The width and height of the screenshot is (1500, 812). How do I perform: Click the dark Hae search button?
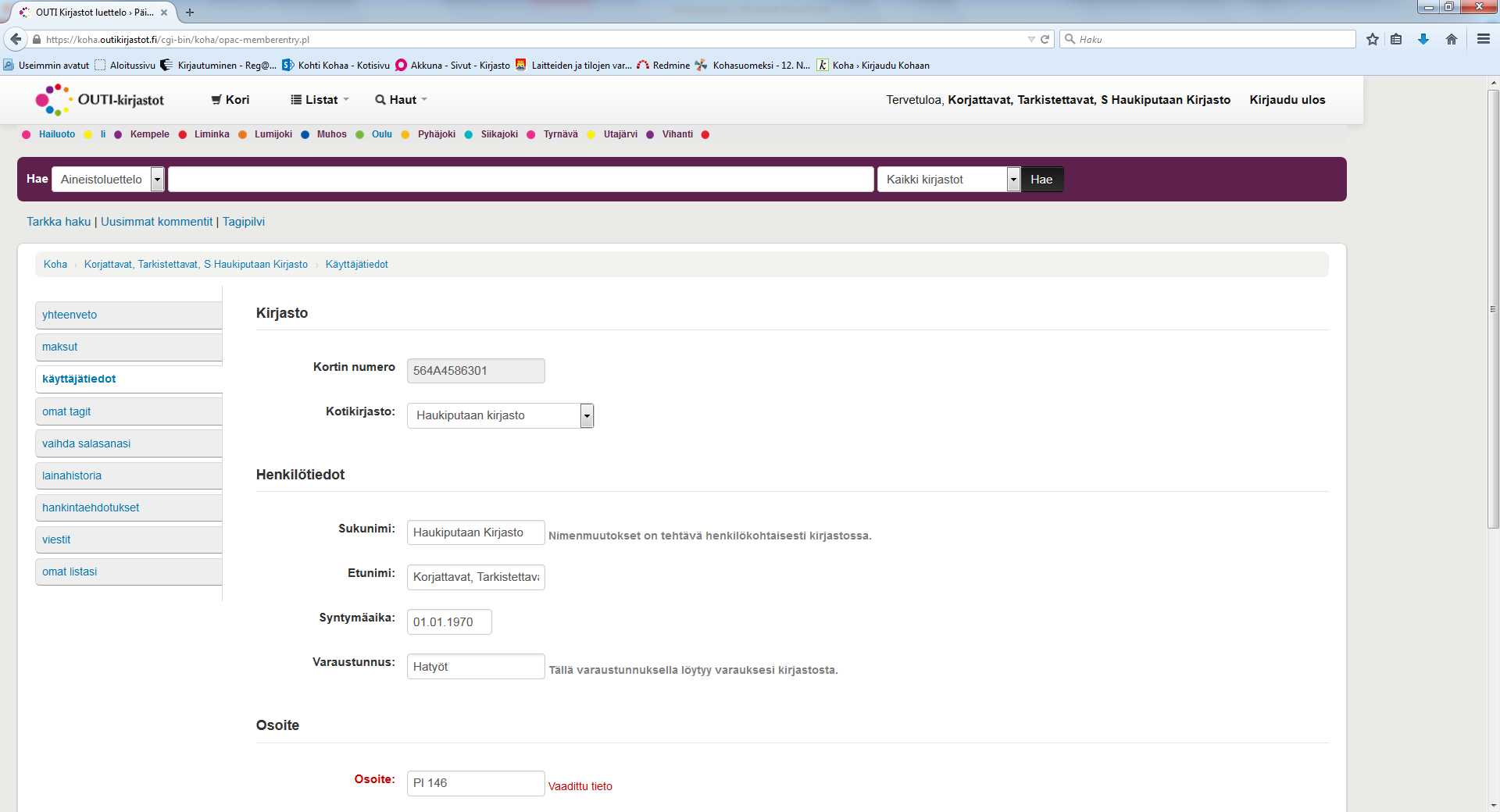point(1041,180)
